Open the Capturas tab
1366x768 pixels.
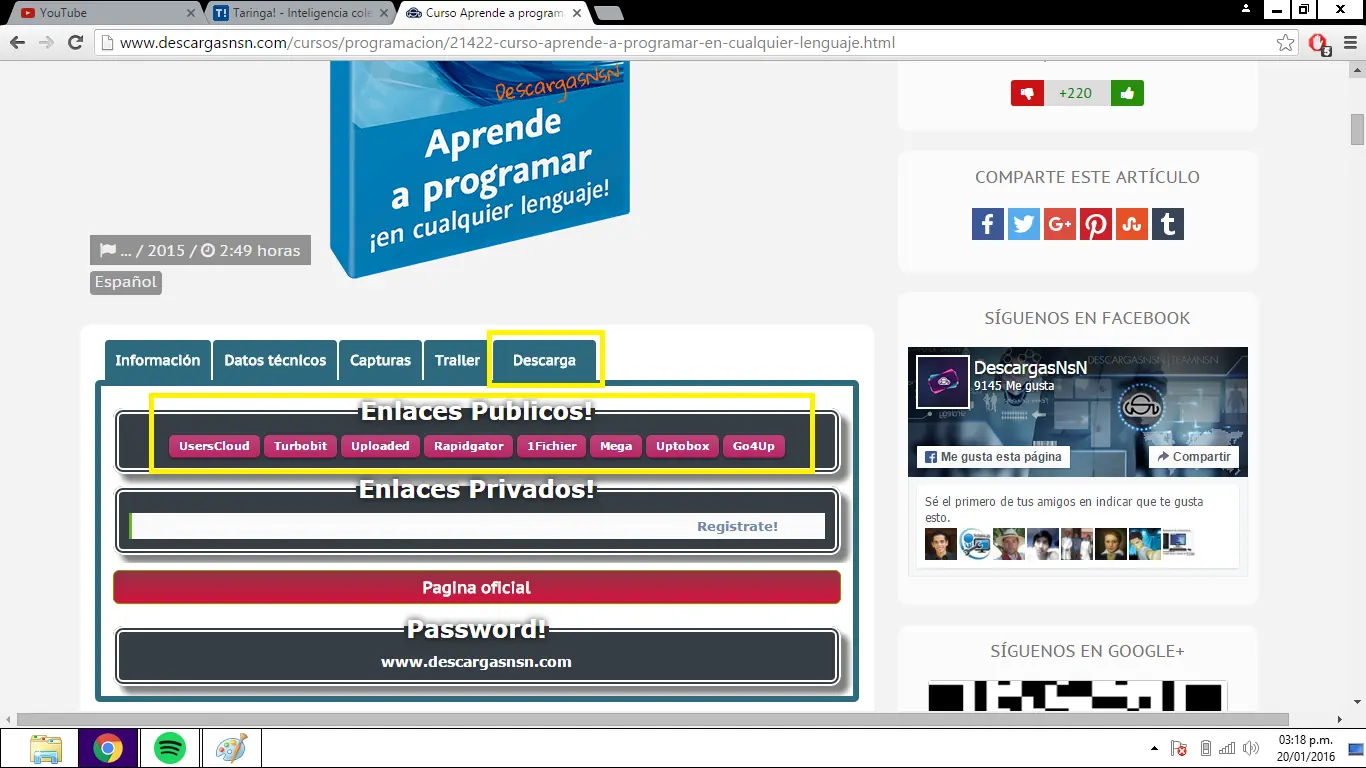[x=380, y=360]
